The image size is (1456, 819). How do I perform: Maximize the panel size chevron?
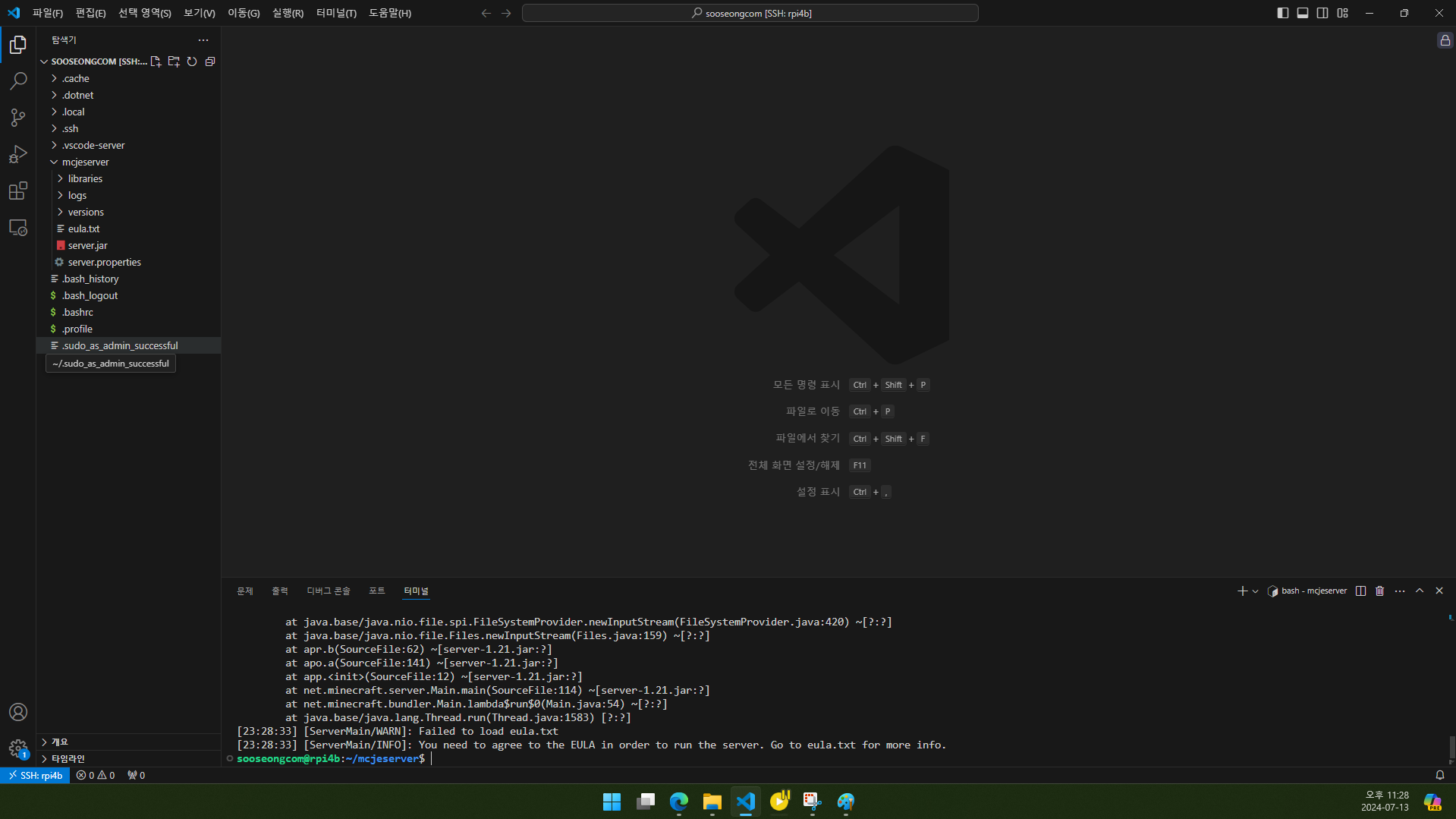[x=1420, y=591]
